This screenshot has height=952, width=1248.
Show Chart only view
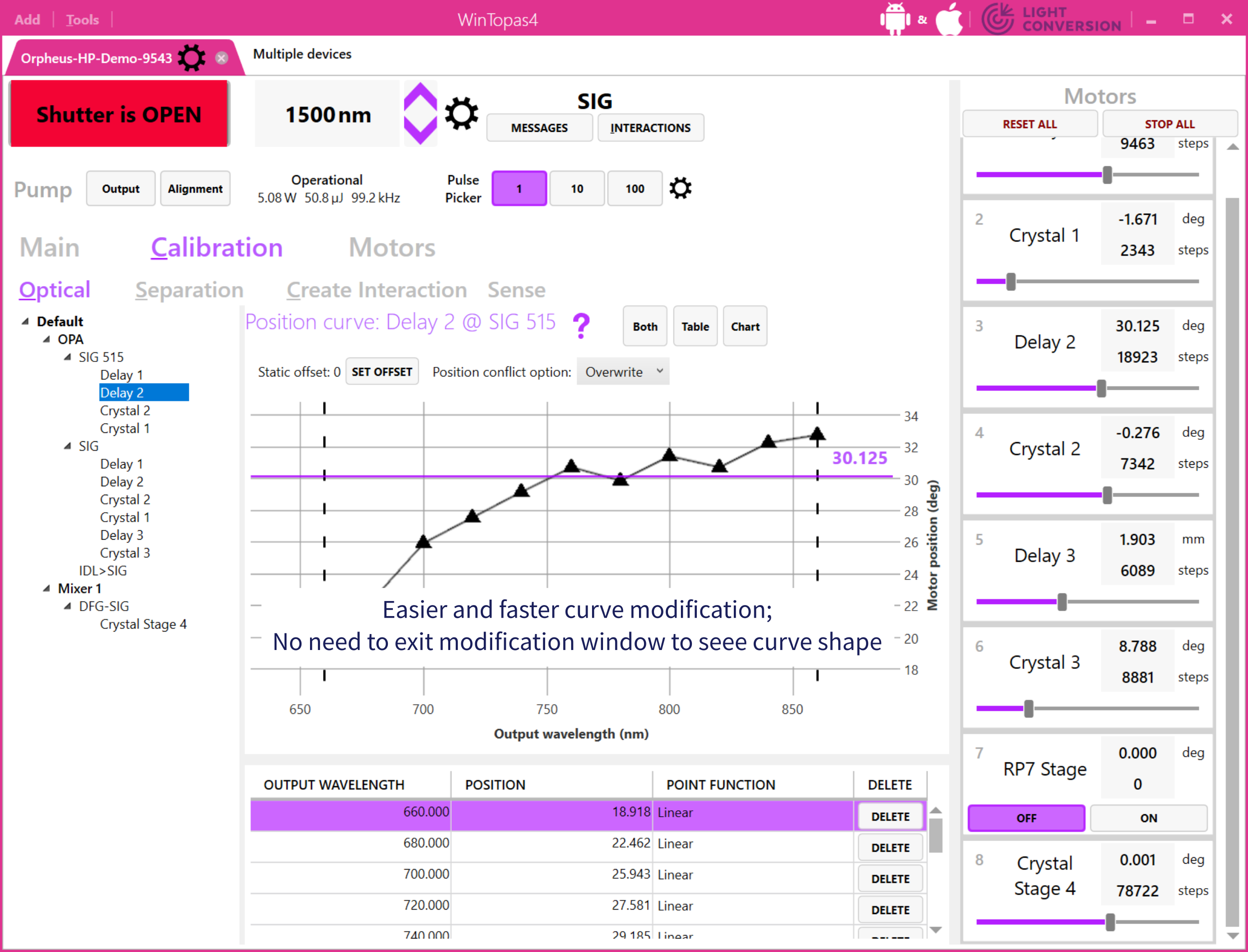pos(745,326)
